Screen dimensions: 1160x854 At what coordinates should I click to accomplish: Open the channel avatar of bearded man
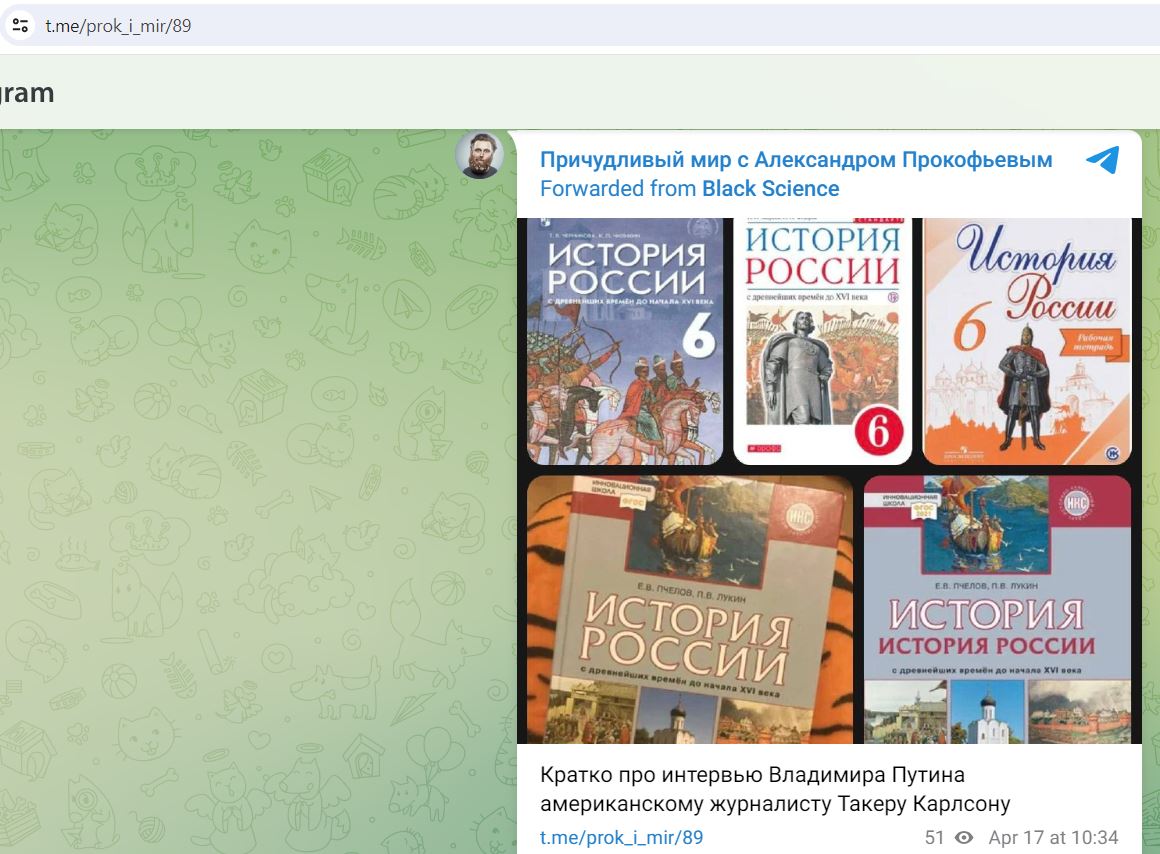[479, 155]
